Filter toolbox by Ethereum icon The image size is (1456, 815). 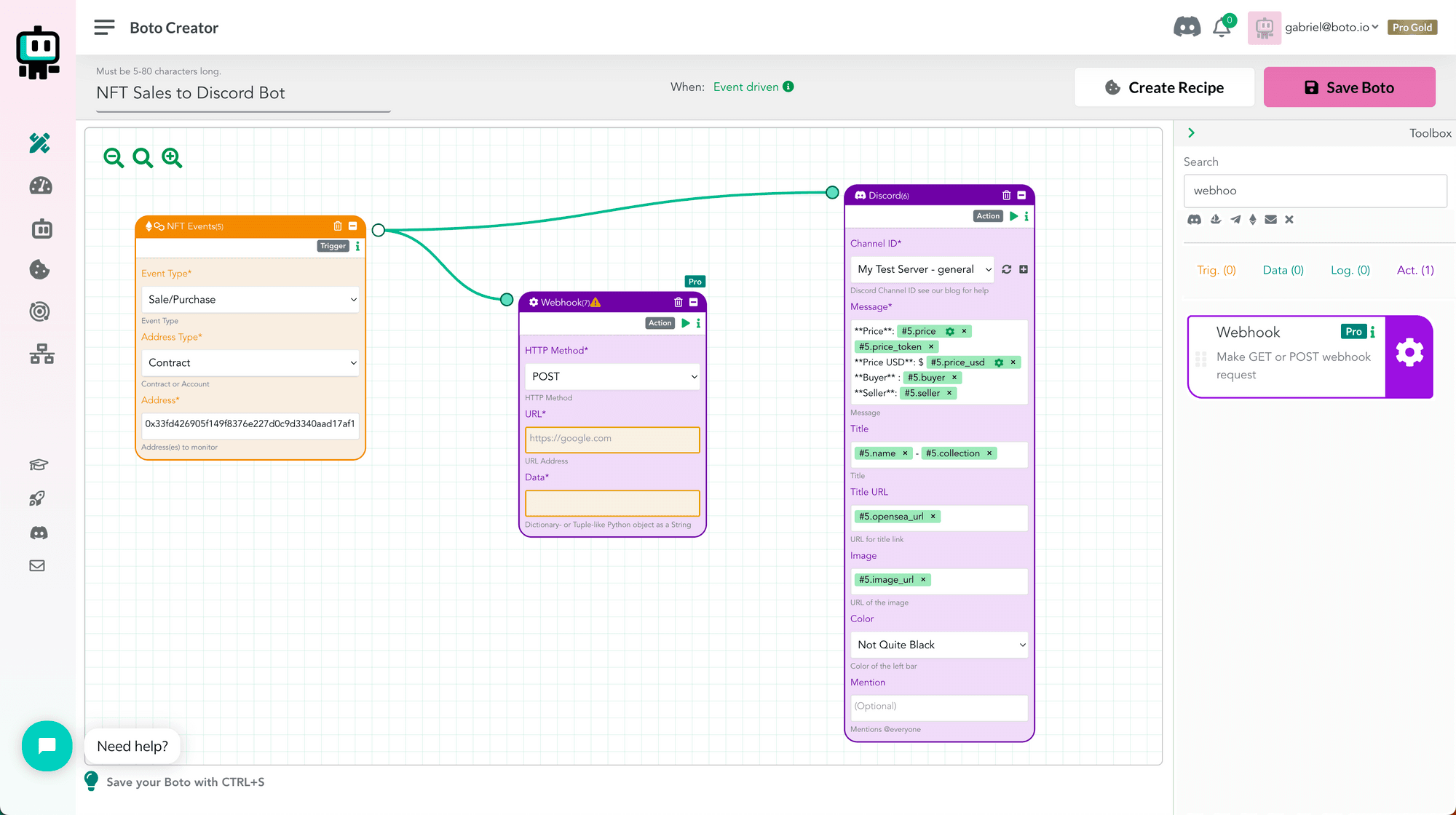(1253, 219)
